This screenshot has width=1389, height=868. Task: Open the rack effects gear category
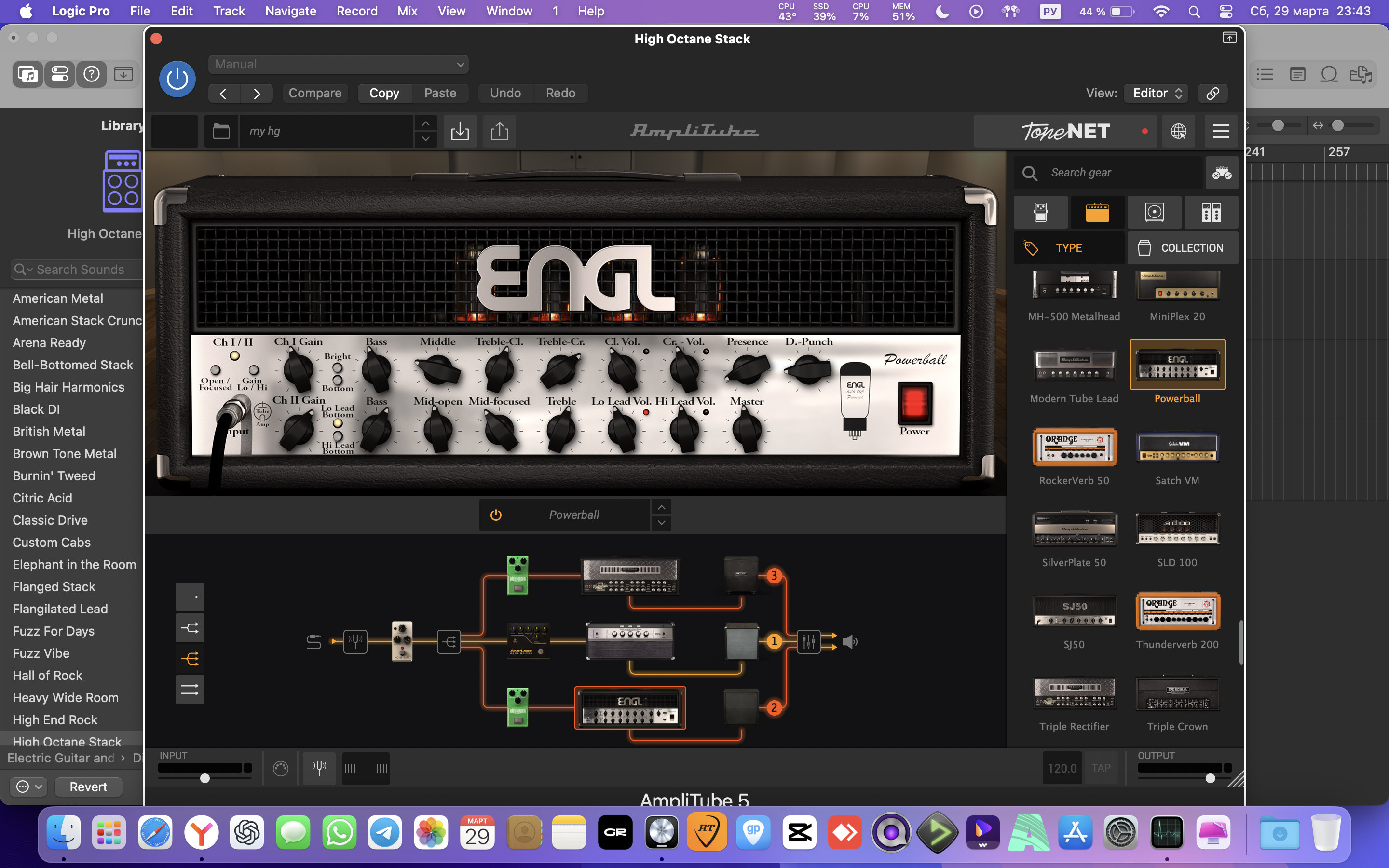pos(1211,212)
